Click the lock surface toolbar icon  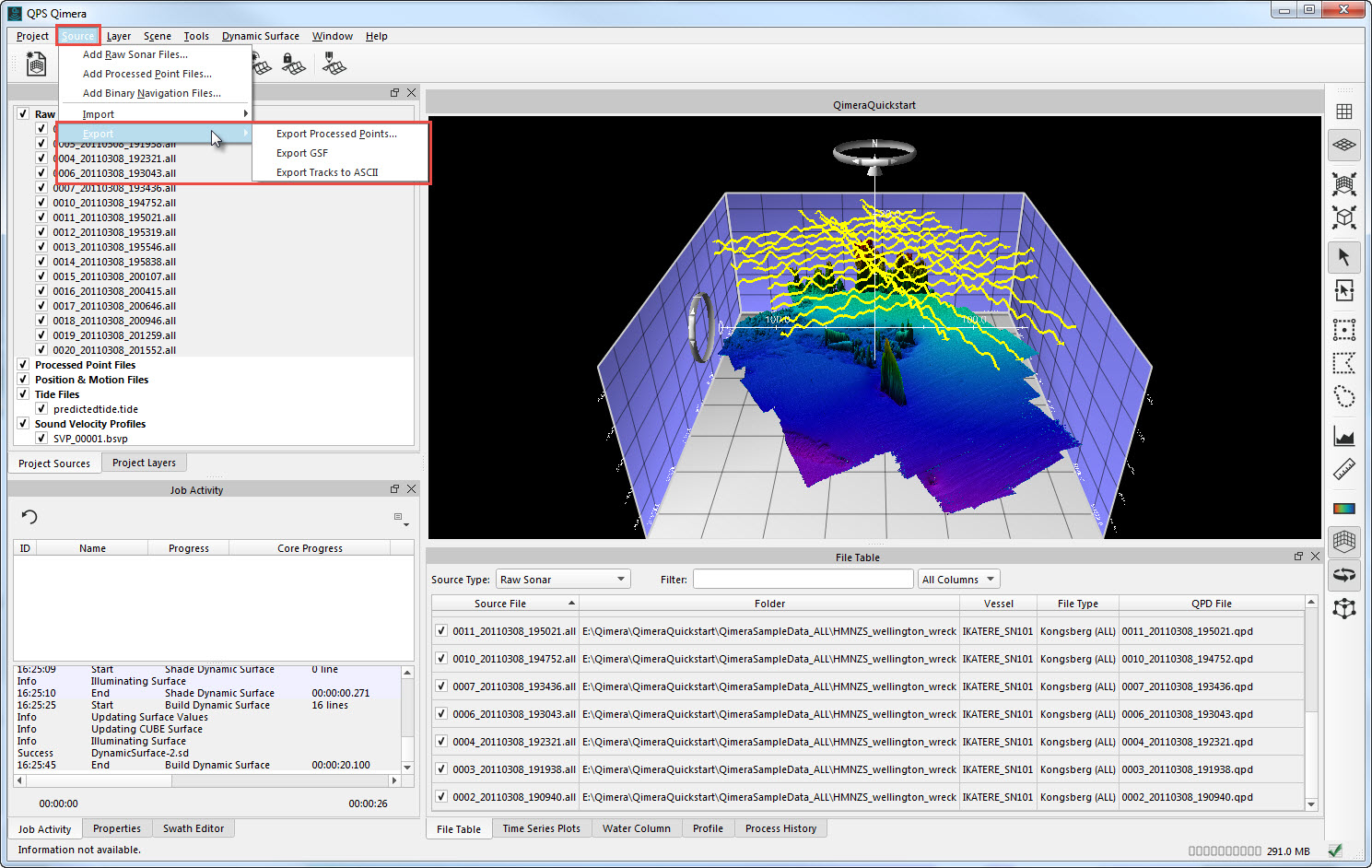click(292, 64)
